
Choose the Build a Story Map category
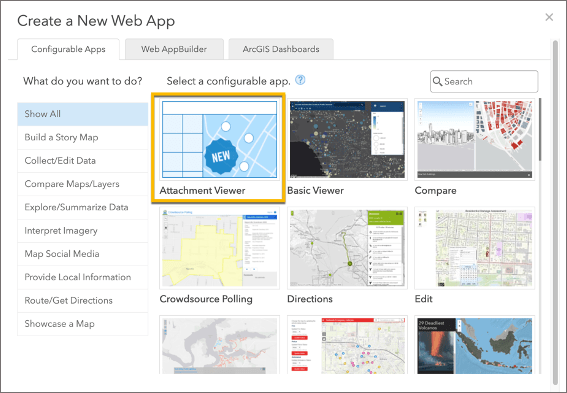[x=82, y=137]
